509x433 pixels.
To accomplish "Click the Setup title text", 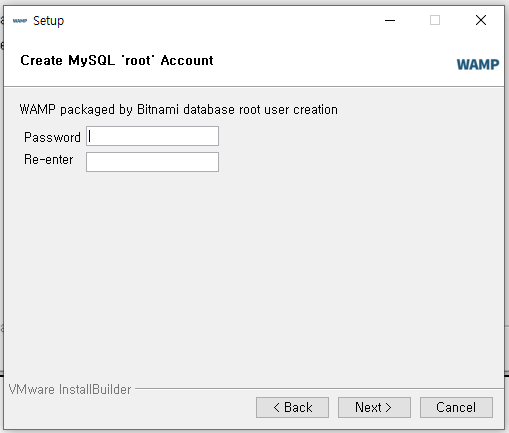I will coord(49,21).
